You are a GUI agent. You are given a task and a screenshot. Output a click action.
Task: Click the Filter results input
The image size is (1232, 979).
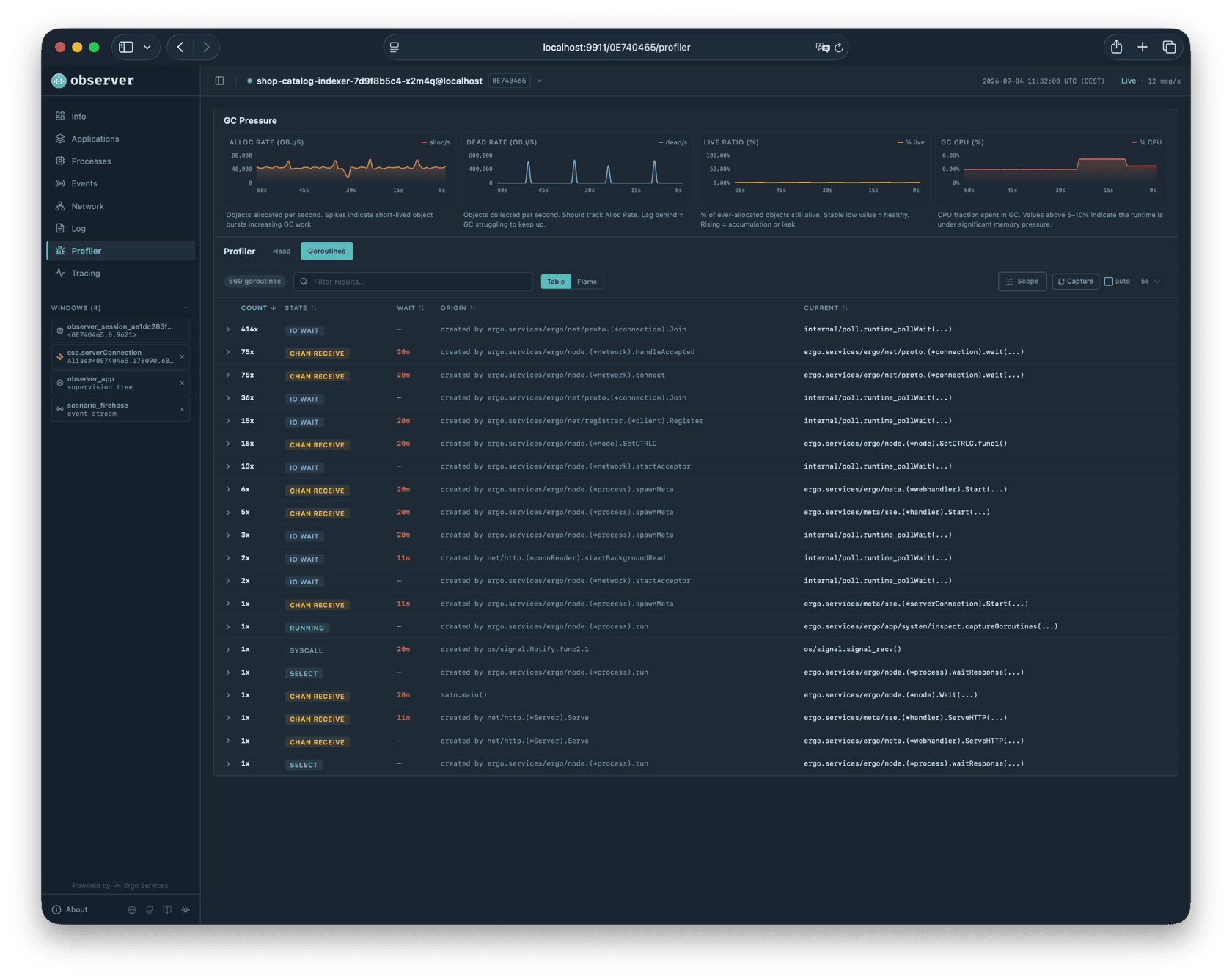(x=413, y=282)
